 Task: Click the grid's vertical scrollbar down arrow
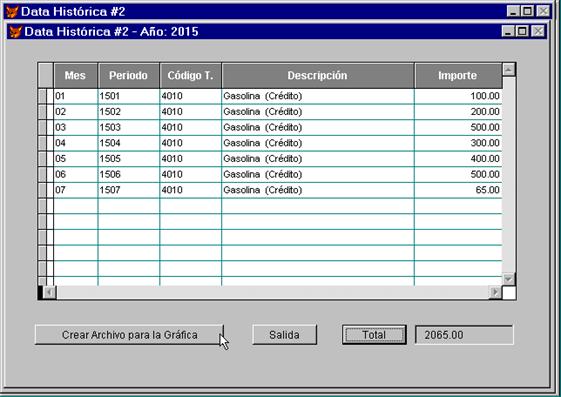click(x=509, y=279)
